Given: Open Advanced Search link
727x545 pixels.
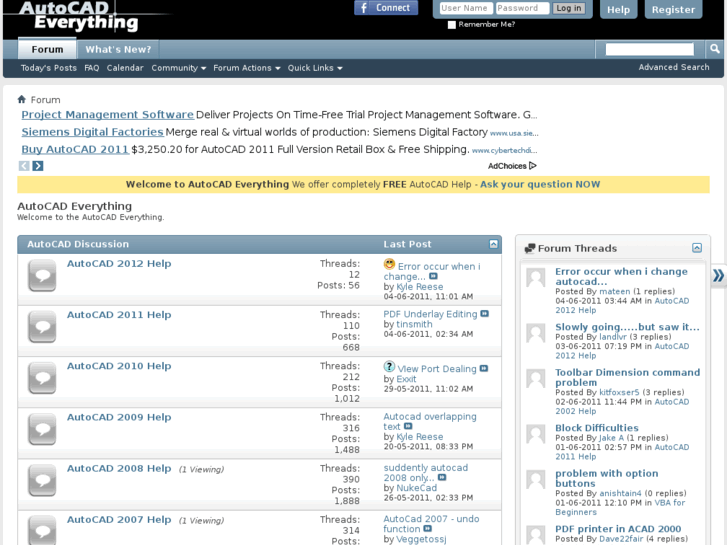Looking at the screenshot, I should point(673,67).
